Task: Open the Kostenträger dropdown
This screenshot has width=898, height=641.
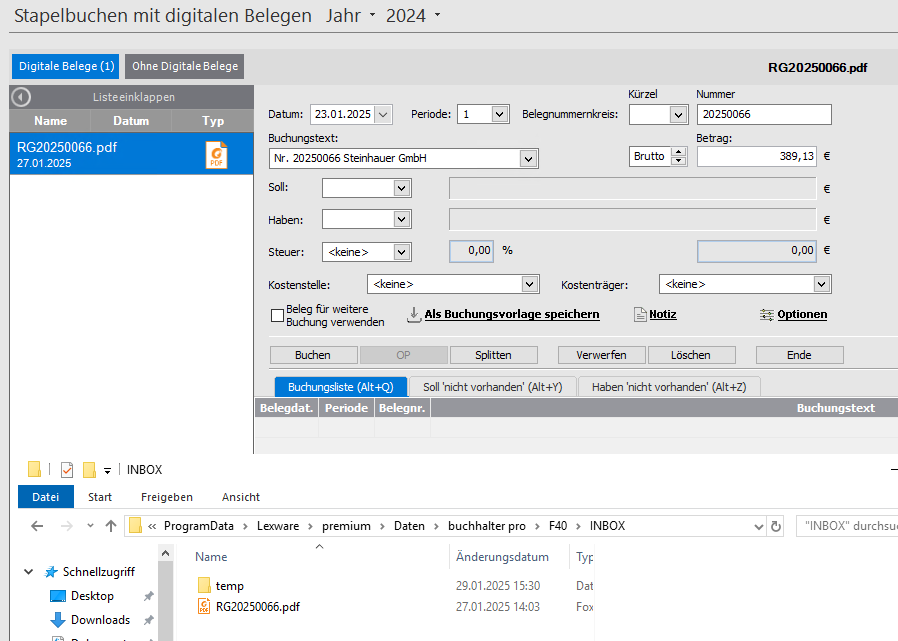Action: tap(822, 284)
